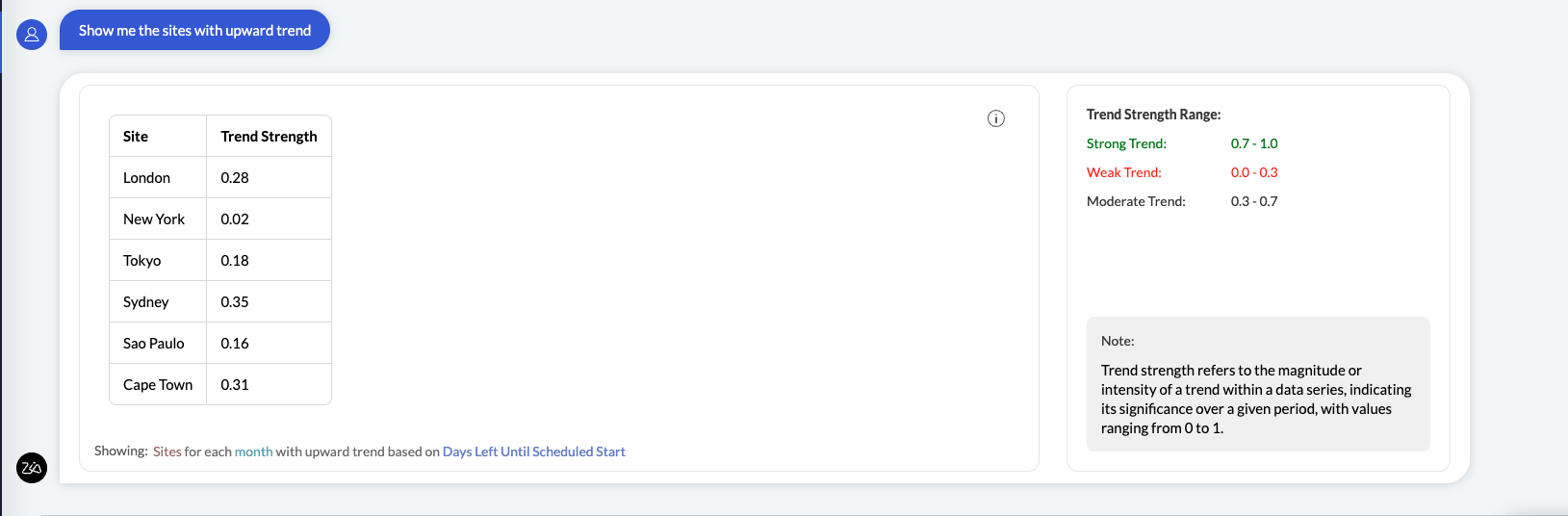Click the 'month' link in caption
This screenshot has height=516, width=1568.
(253, 451)
